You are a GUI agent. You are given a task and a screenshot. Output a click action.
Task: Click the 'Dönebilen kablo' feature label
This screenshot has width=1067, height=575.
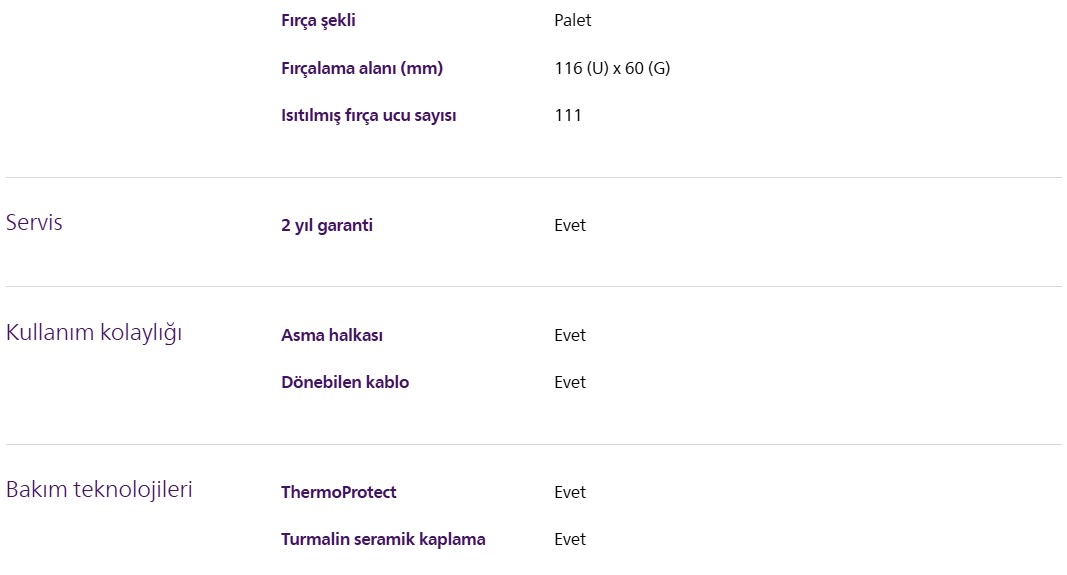(x=345, y=382)
